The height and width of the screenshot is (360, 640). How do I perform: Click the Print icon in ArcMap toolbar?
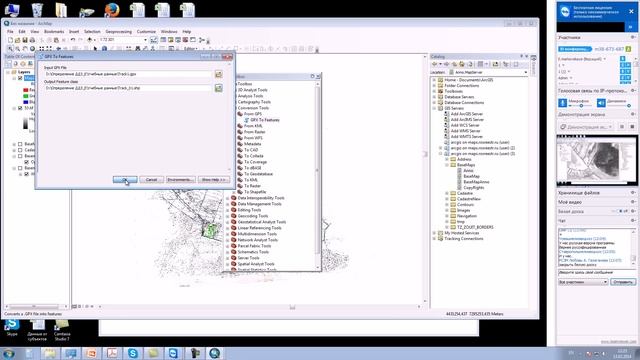tap(32, 40)
